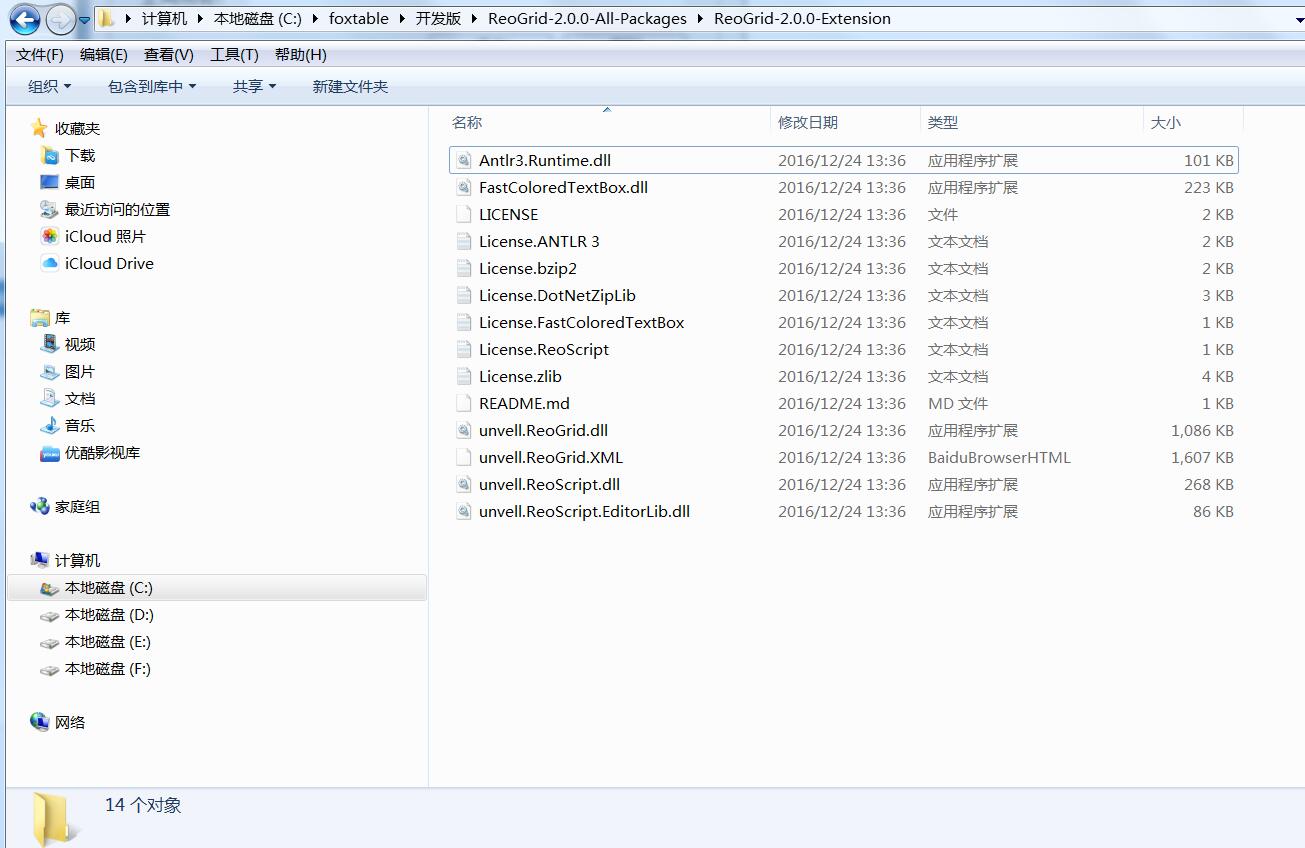Click the Back navigation arrow button
1305x848 pixels.
click(25, 18)
